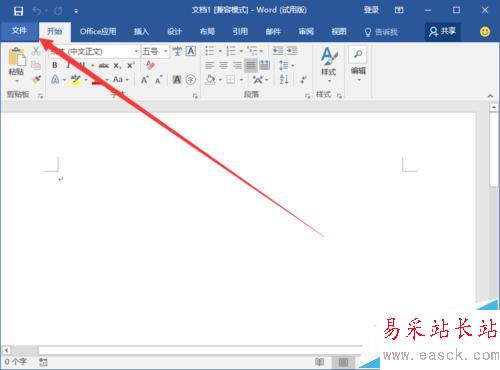Click the smiley feedback icon

click(485, 32)
